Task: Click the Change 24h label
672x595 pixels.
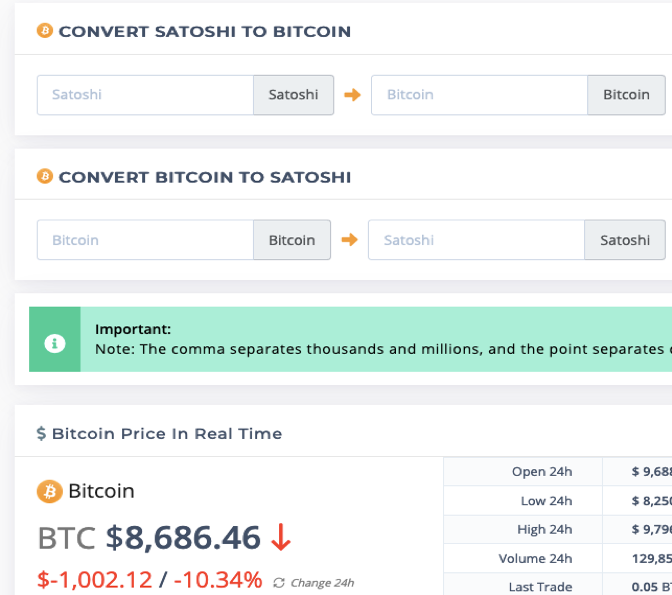Action: pyautogui.click(x=322, y=583)
